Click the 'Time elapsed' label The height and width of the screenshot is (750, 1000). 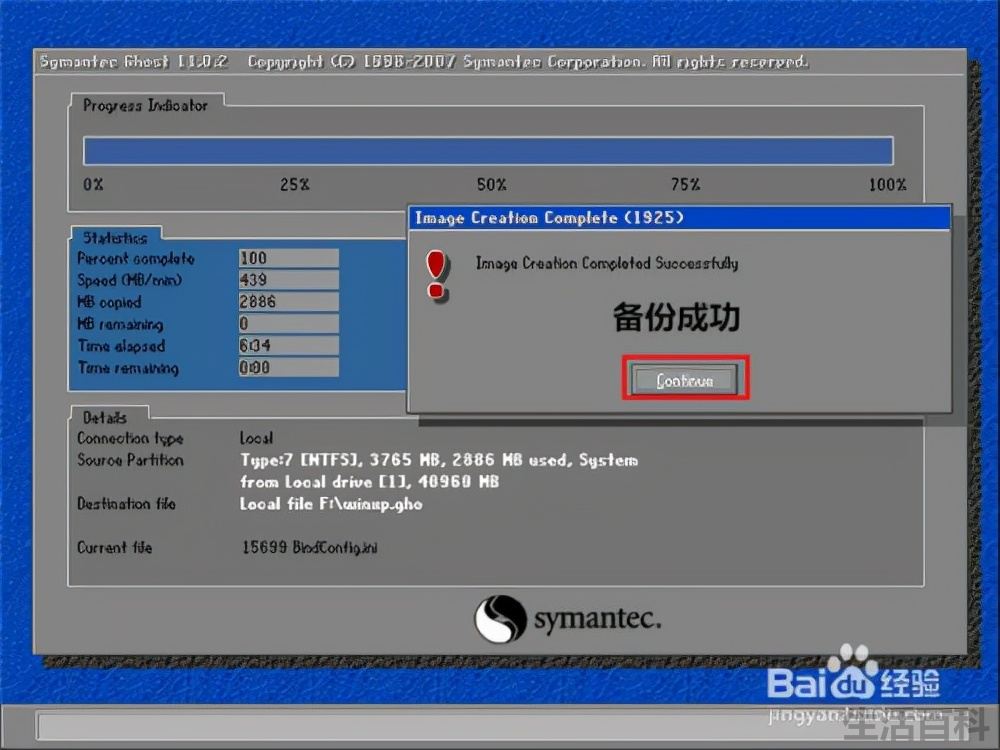121,346
